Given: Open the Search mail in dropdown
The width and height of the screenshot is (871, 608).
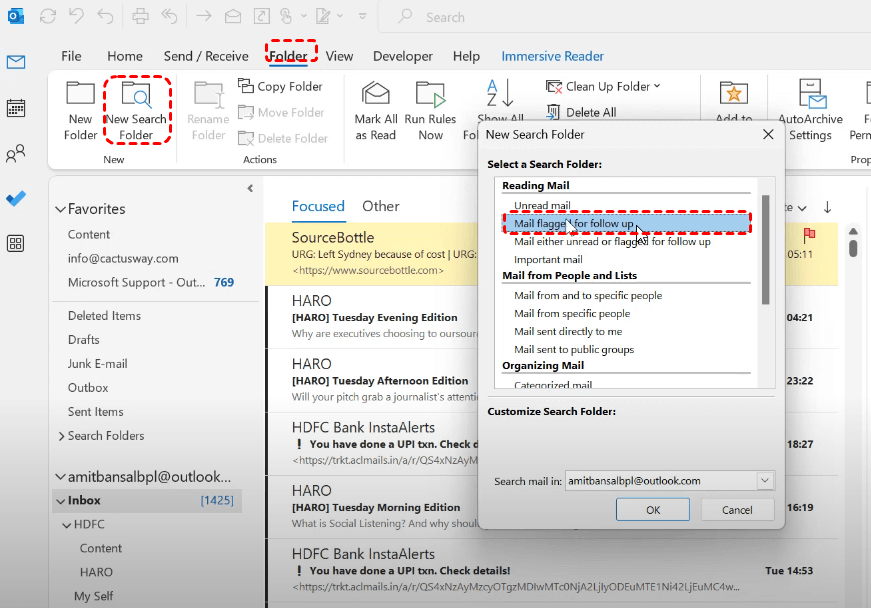Looking at the screenshot, I should click(765, 481).
